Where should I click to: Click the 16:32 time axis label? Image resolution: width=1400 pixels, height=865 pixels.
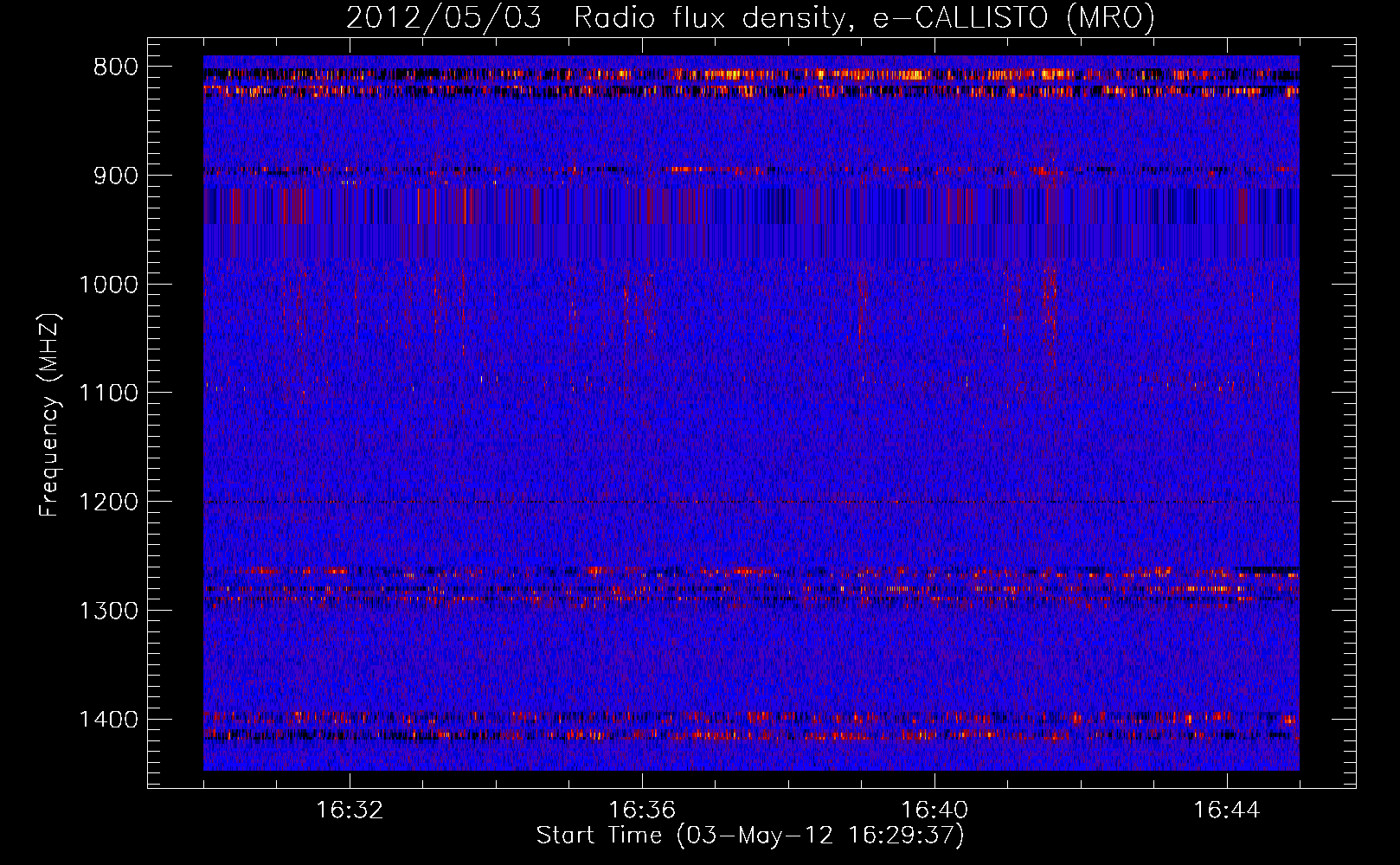[x=350, y=811]
